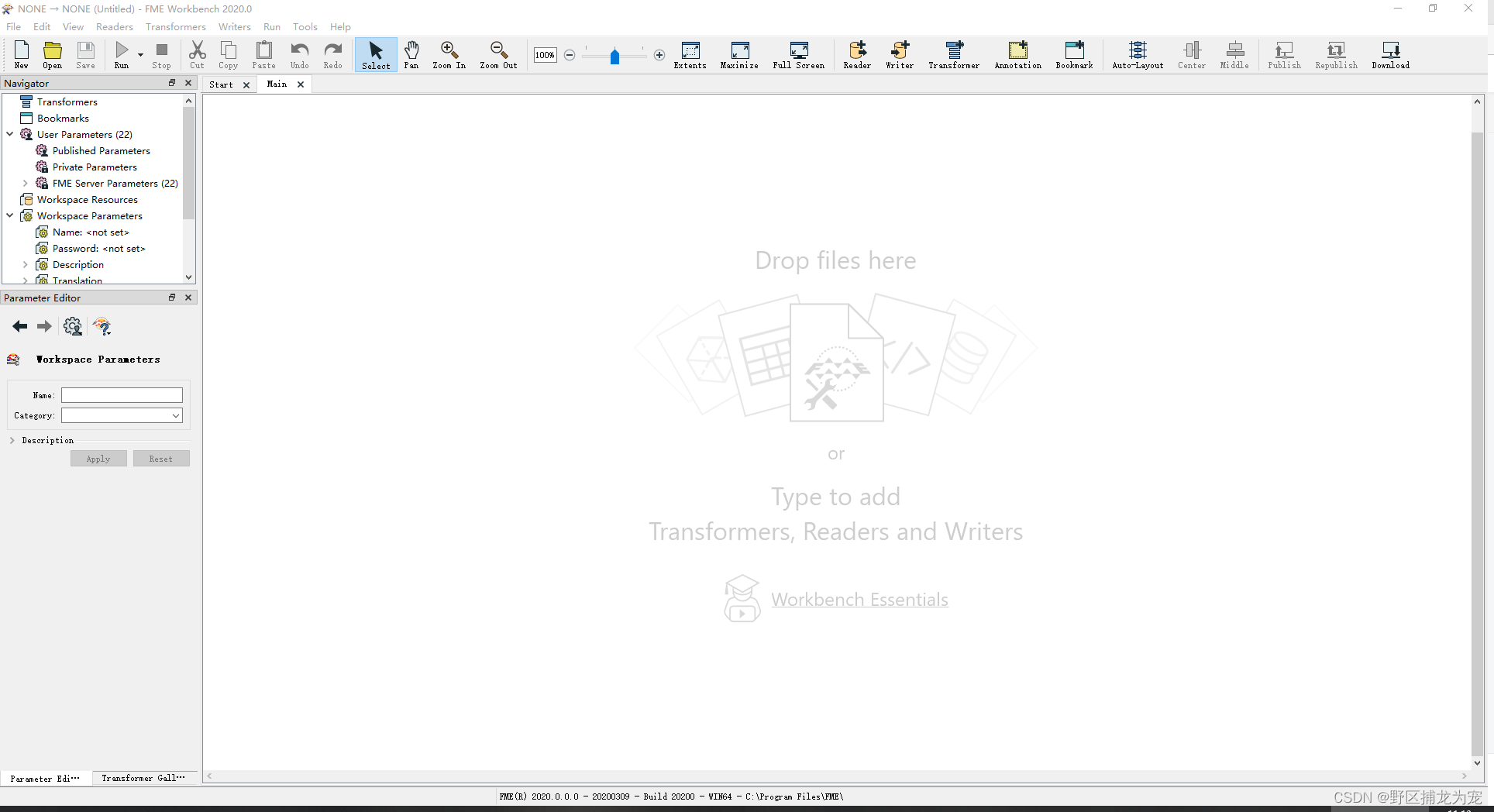Close the Main canvas tab
The height and width of the screenshot is (812, 1494).
(x=301, y=84)
